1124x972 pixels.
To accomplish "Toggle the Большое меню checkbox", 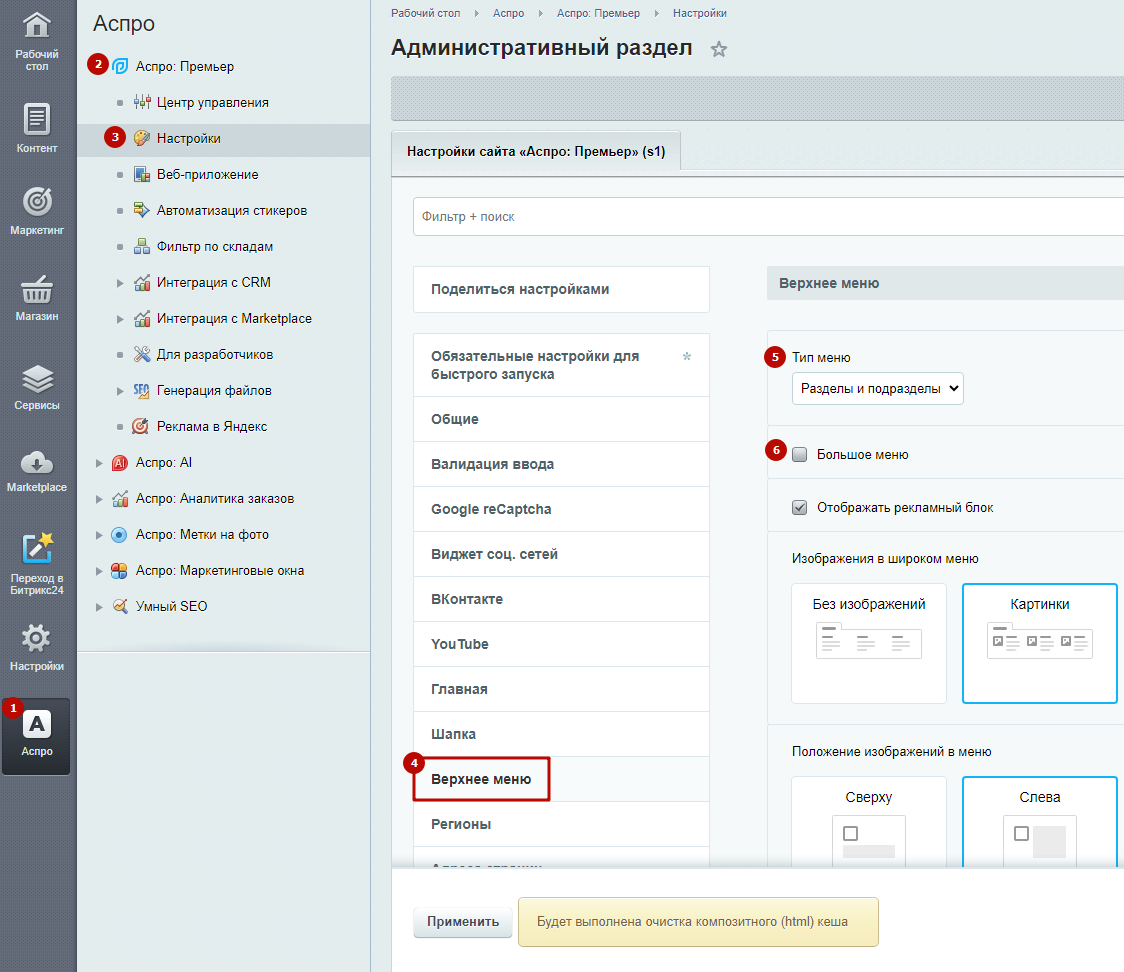I will click(799, 454).
